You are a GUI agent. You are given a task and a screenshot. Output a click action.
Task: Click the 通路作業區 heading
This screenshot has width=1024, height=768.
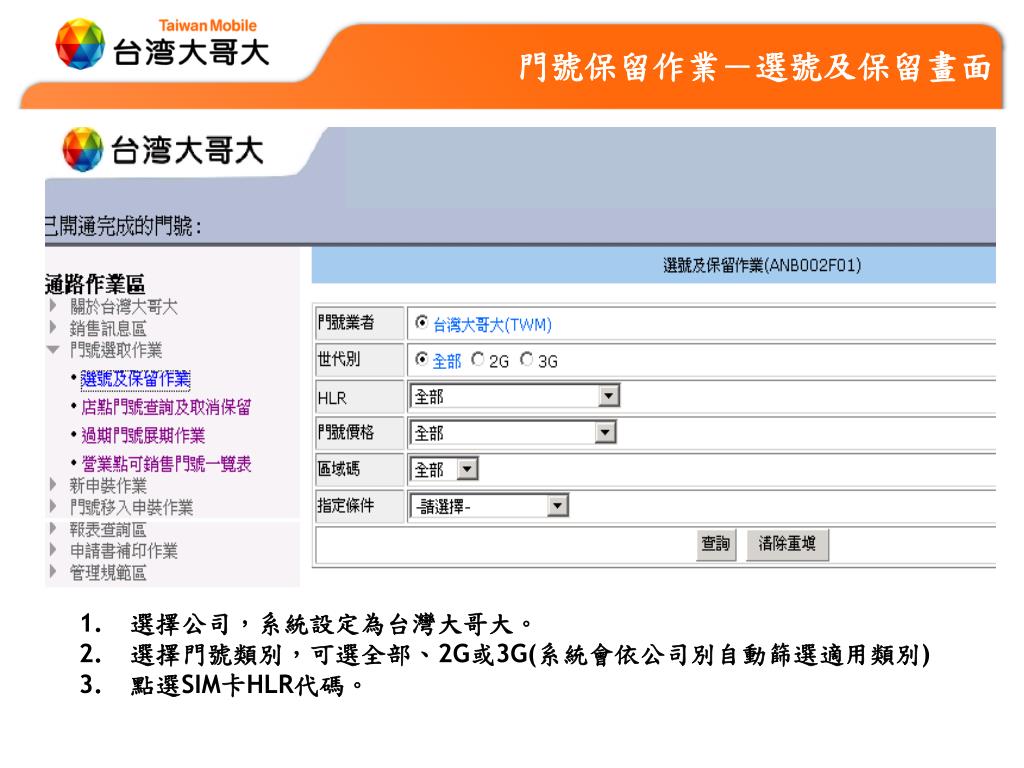(x=95, y=284)
